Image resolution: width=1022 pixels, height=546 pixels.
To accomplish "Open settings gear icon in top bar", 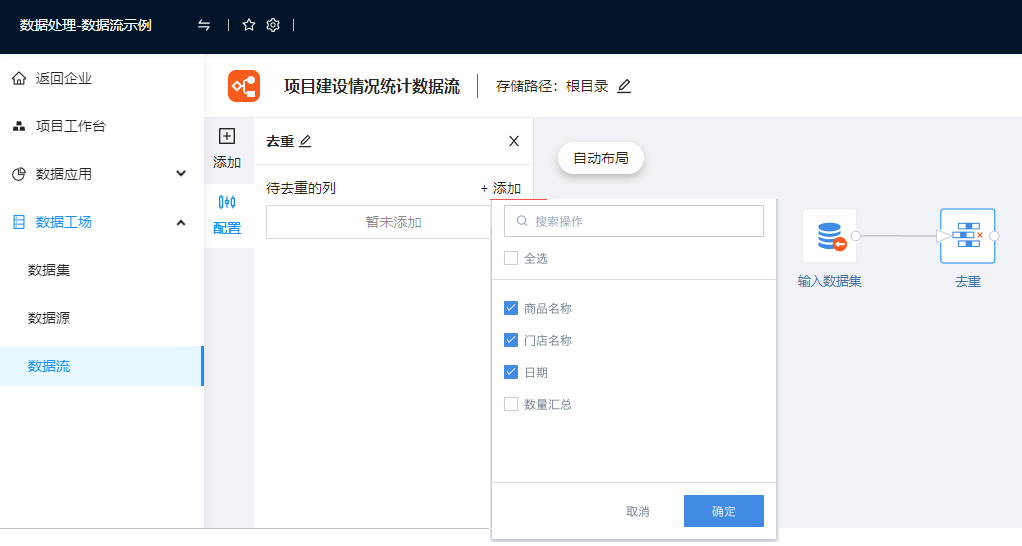I will tap(273, 25).
